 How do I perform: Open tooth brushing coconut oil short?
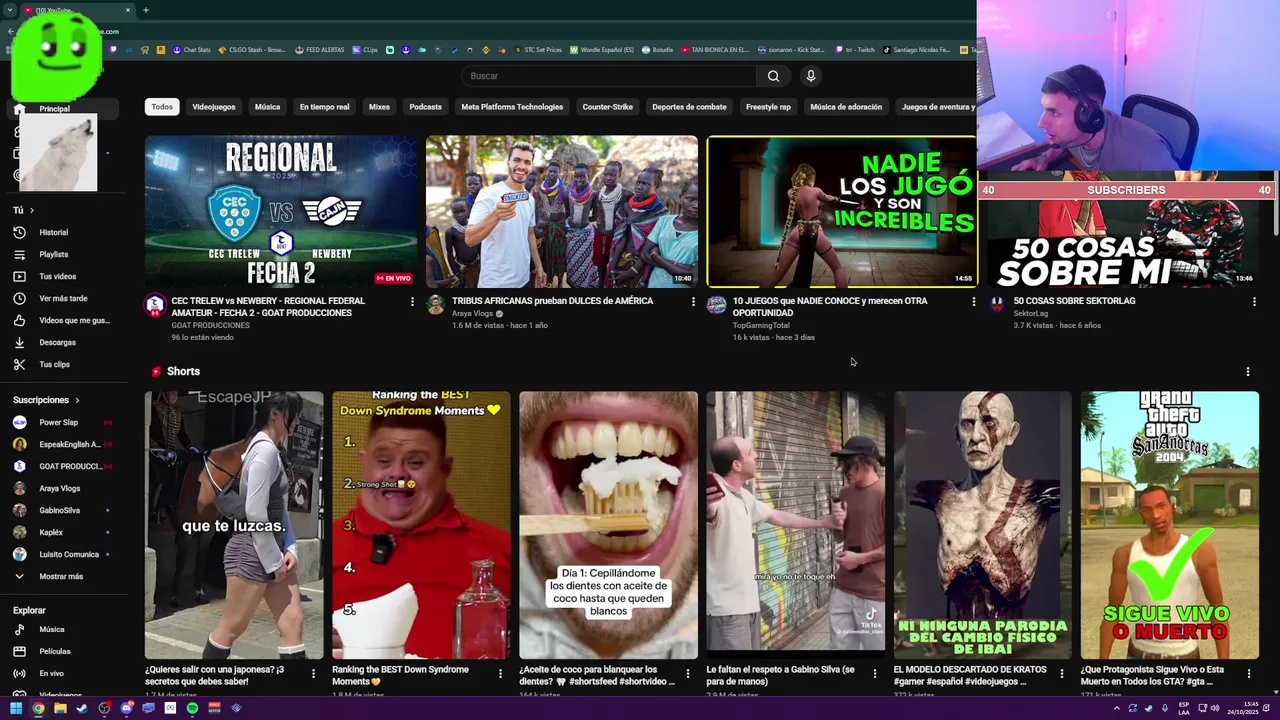coord(608,525)
